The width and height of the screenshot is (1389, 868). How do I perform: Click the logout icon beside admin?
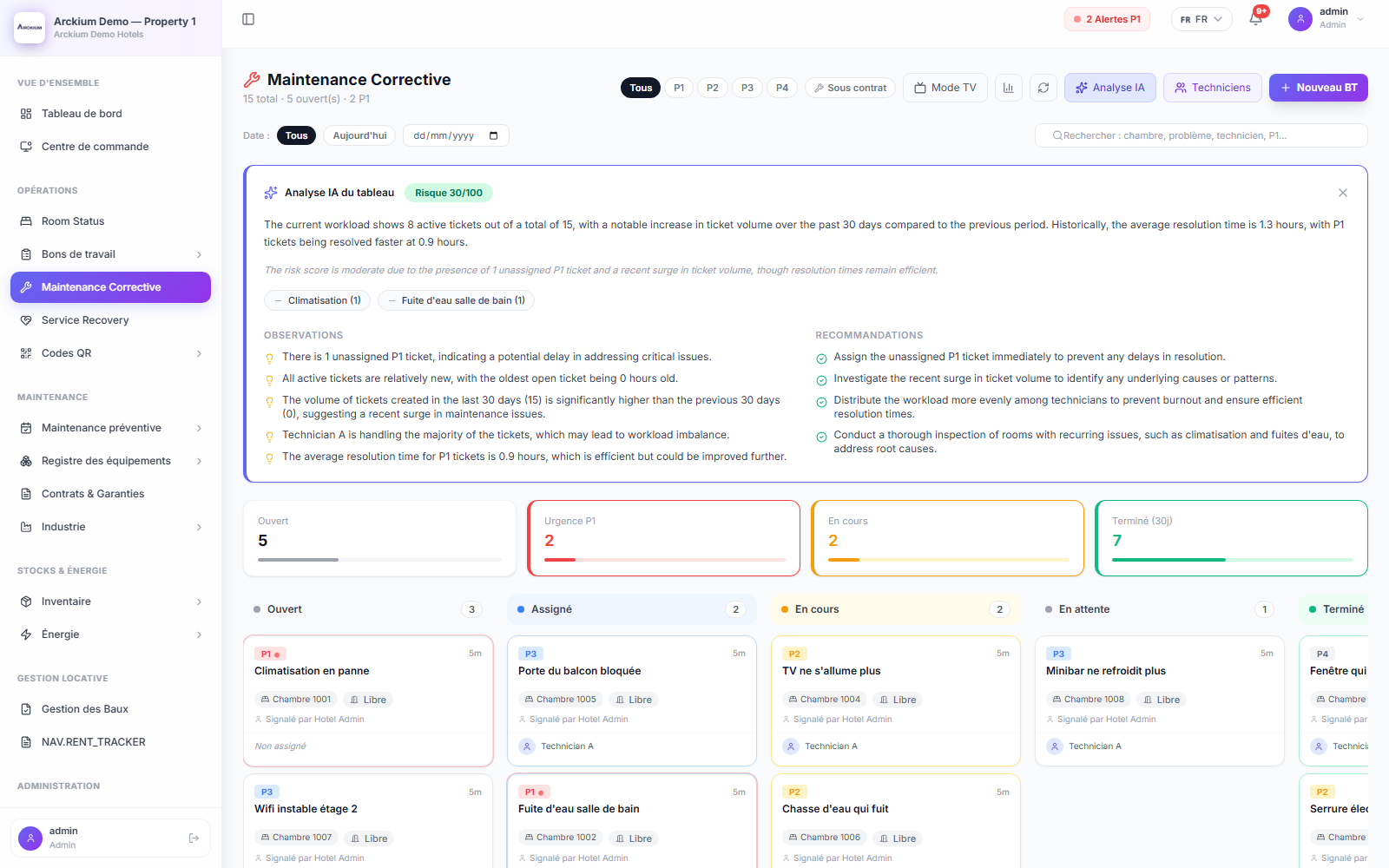click(x=194, y=838)
